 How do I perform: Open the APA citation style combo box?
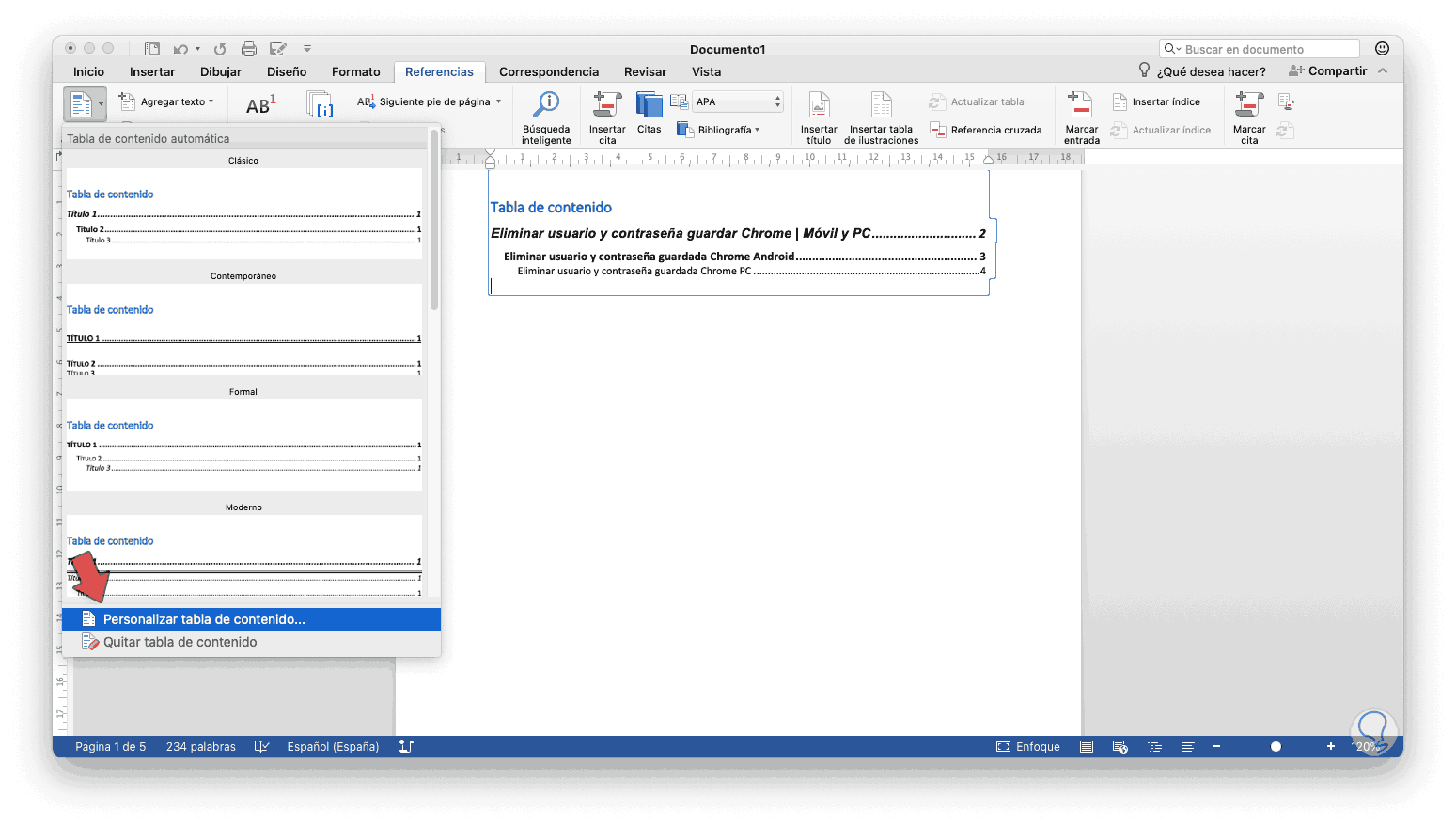pyautogui.click(x=738, y=101)
